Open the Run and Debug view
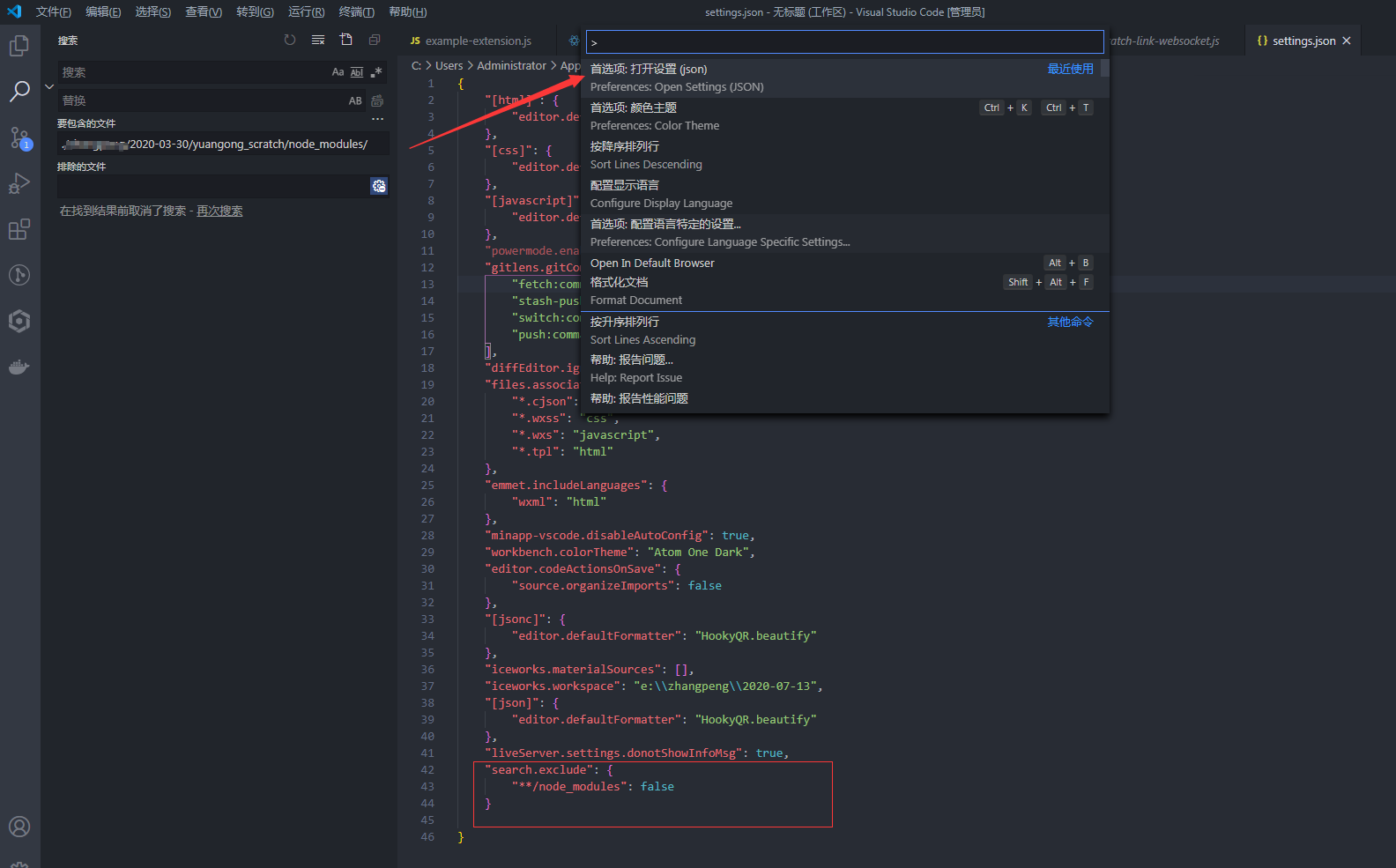The width and height of the screenshot is (1396, 868). pos(19,183)
